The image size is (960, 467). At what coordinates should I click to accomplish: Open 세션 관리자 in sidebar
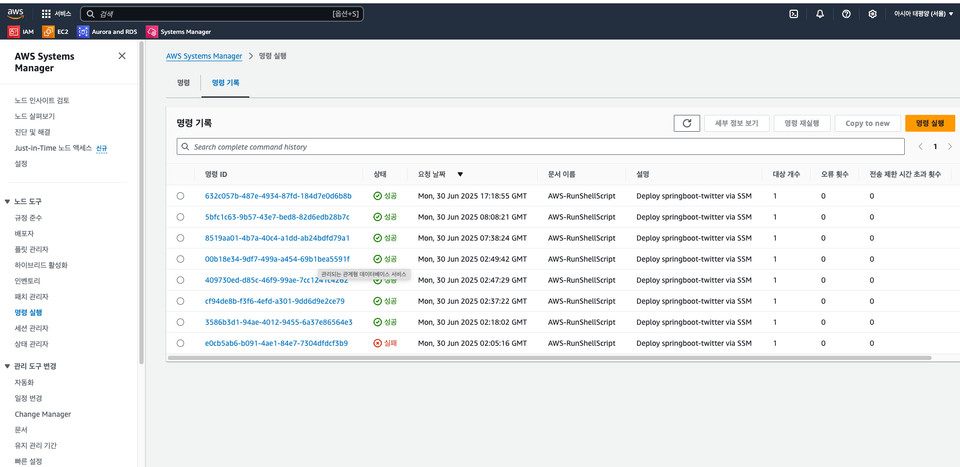(x=31, y=328)
